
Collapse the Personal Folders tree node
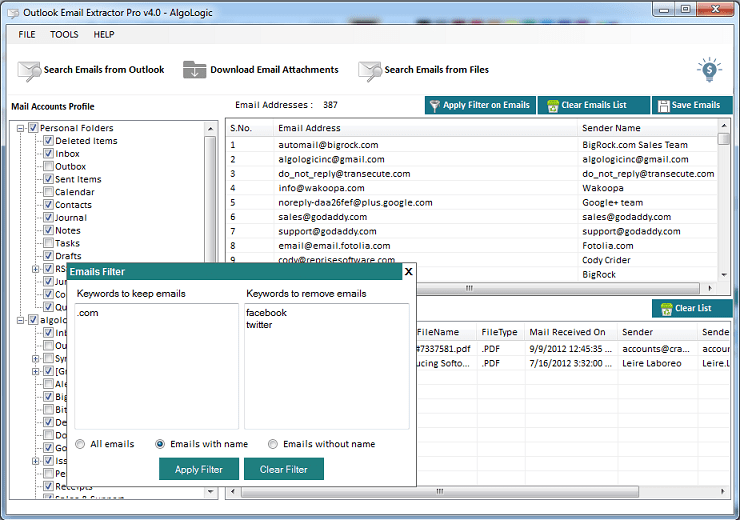(21, 128)
